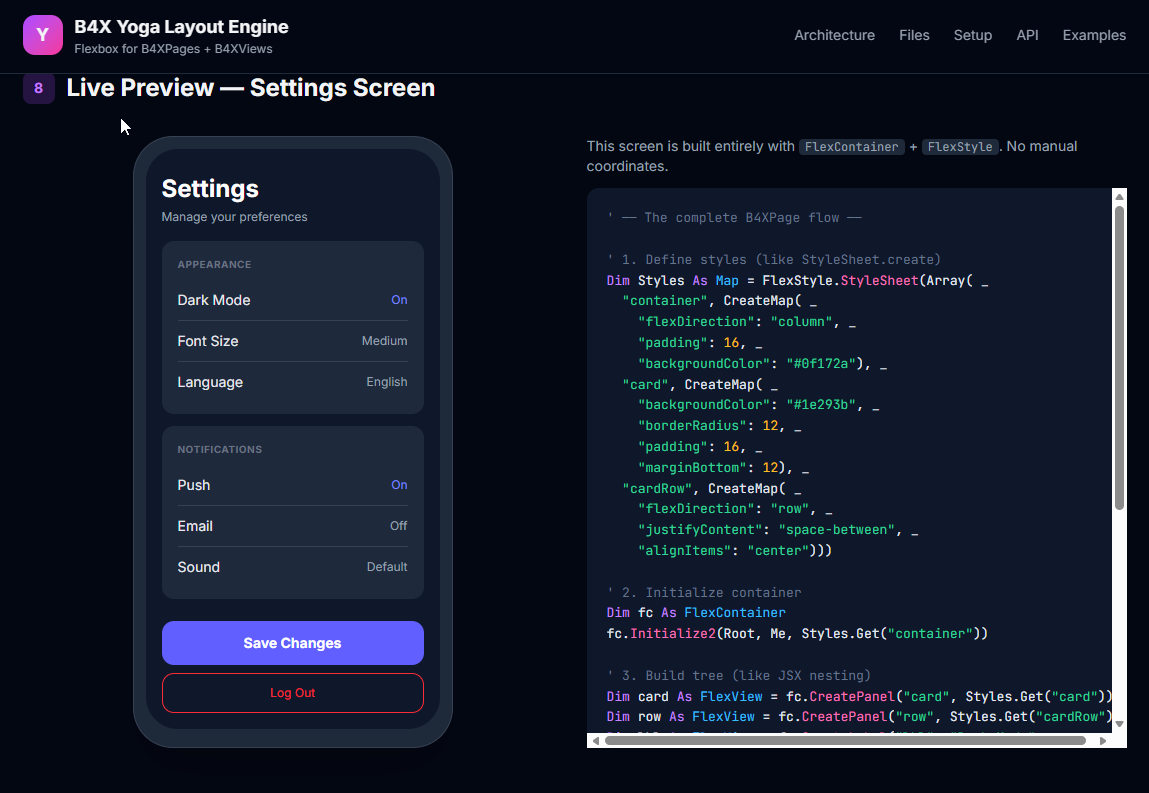
Task: Click the "#1e293b" color value in code
Action: tap(821, 405)
